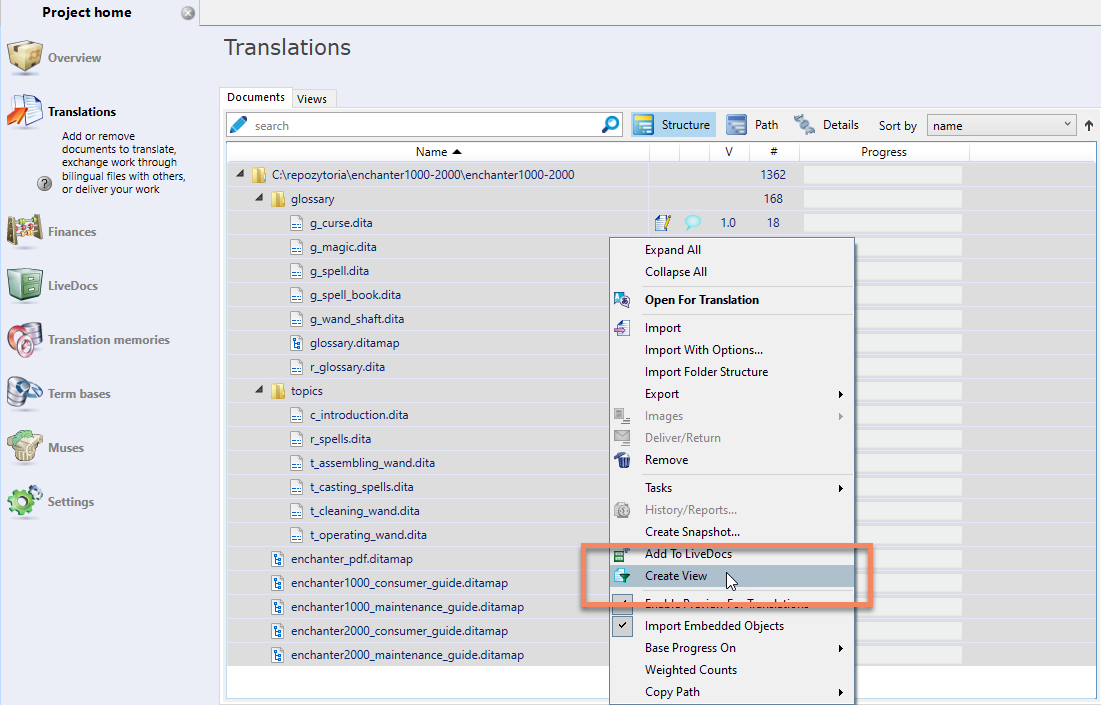Open the Overview section icon
This screenshot has height=705, width=1101.
click(25, 58)
